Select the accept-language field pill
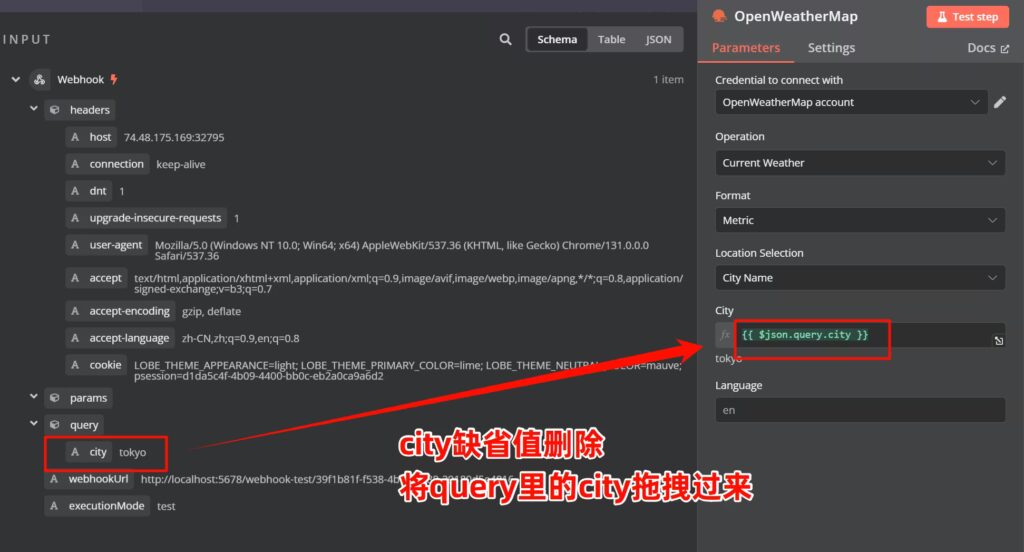This screenshot has height=552, width=1024. point(121,338)
